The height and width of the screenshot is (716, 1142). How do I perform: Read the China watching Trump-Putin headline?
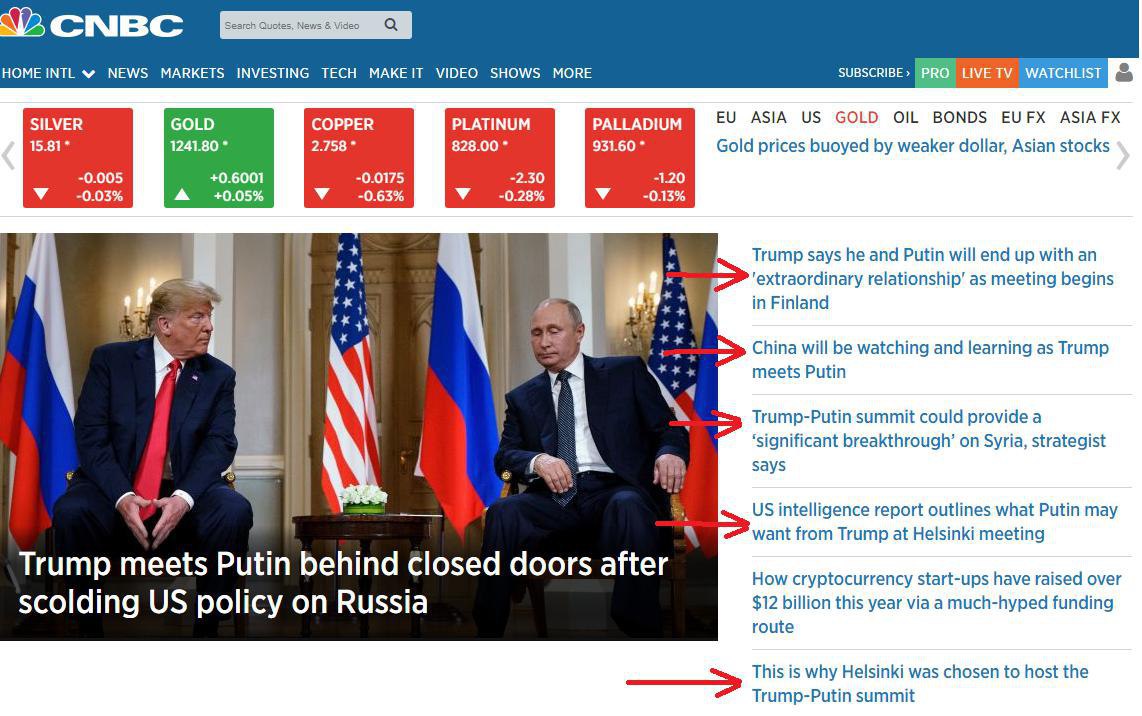click(930, 360)
